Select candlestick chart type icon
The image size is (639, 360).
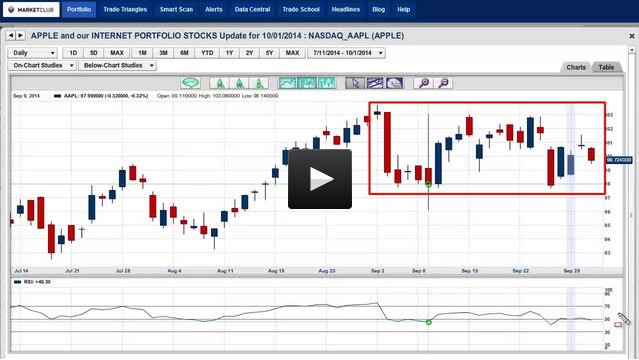pos(307,83)
